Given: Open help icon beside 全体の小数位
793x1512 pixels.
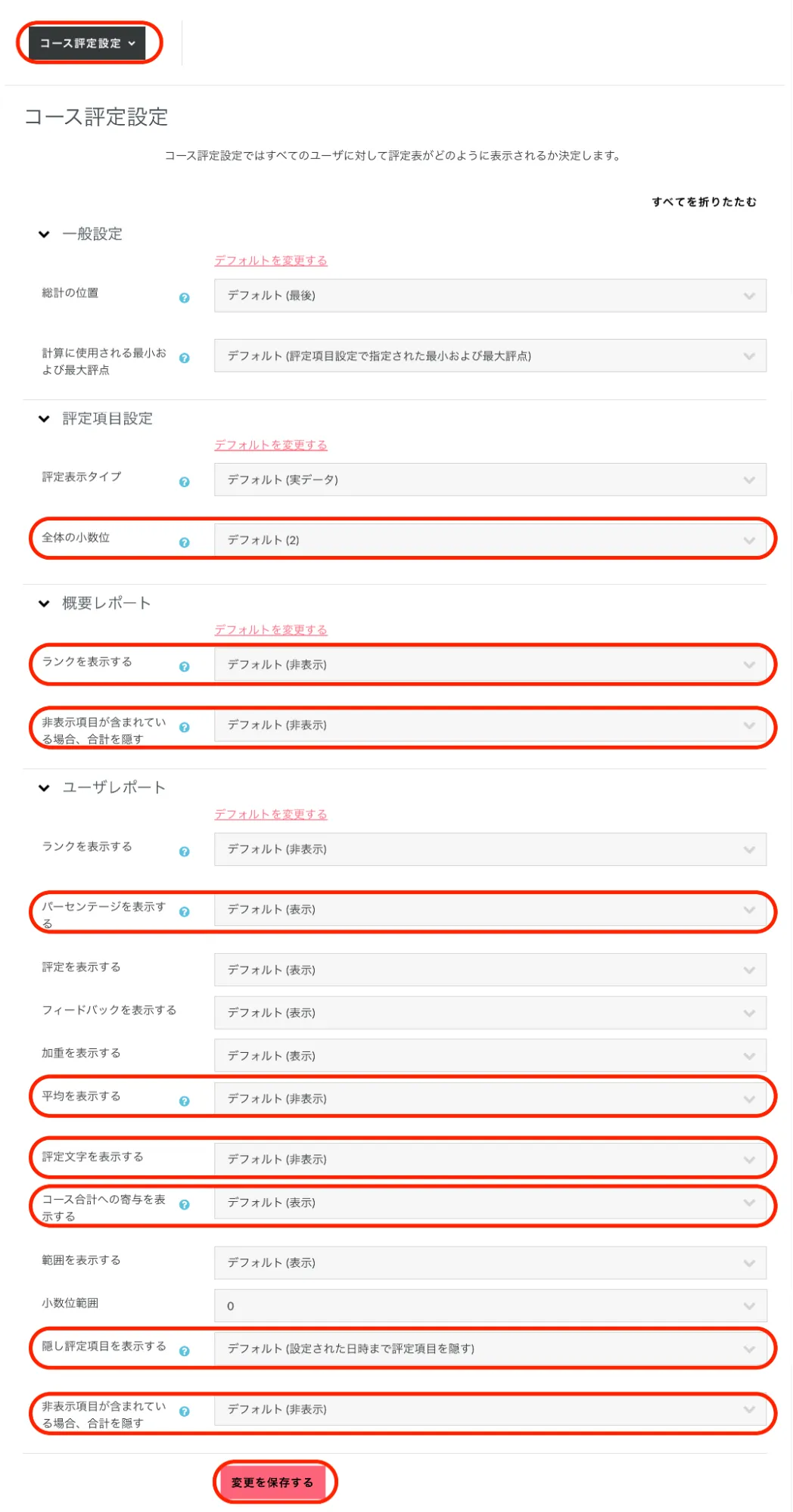Looking at the screenshot, I should click(184, 542).
